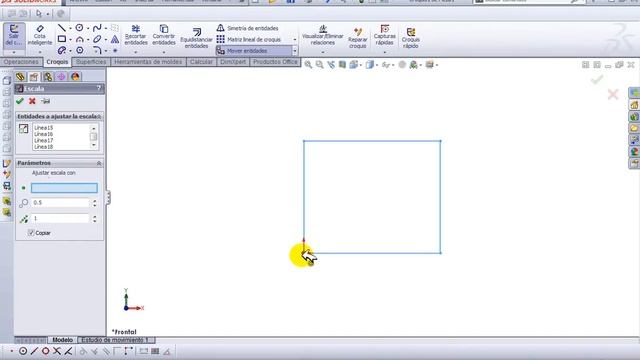Open the Calcular tab
Screen dimensions: 640x360
click(x=201, y=62)
